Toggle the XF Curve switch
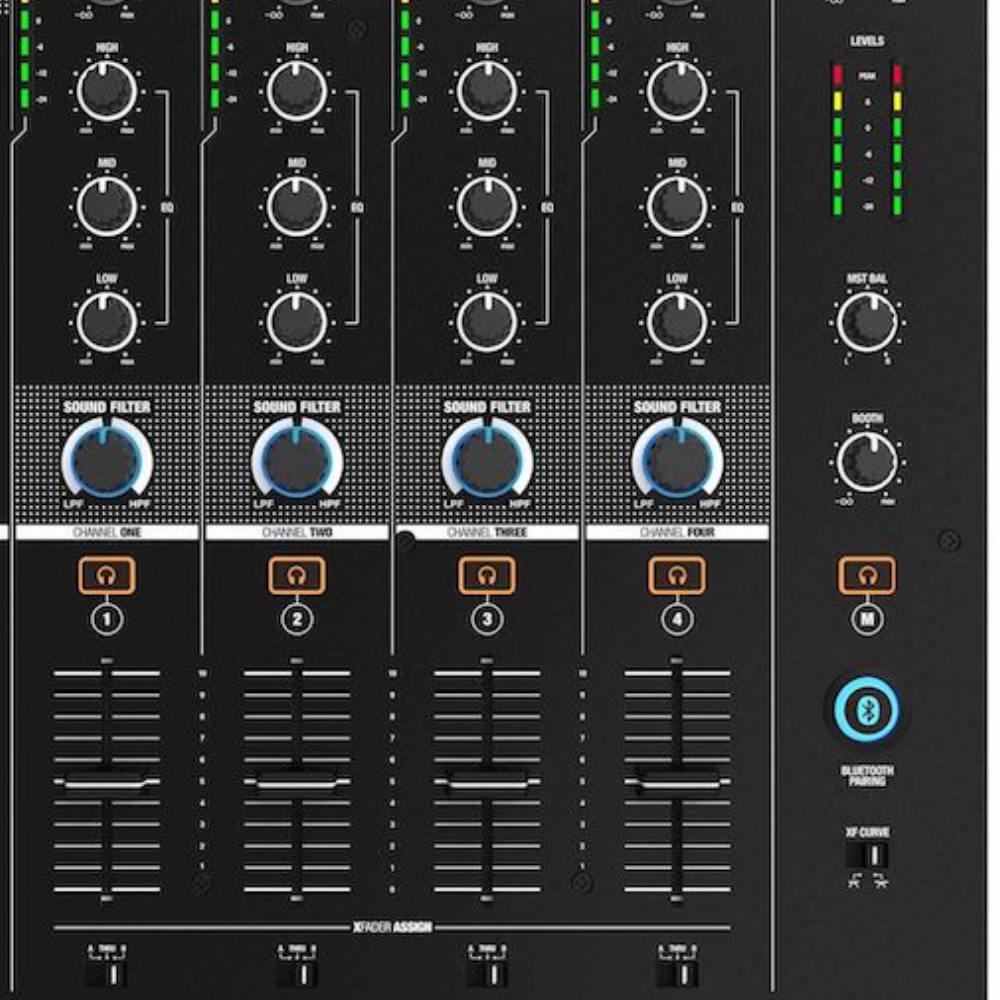Viewport: 1000px width, 1000px height. 867,855
